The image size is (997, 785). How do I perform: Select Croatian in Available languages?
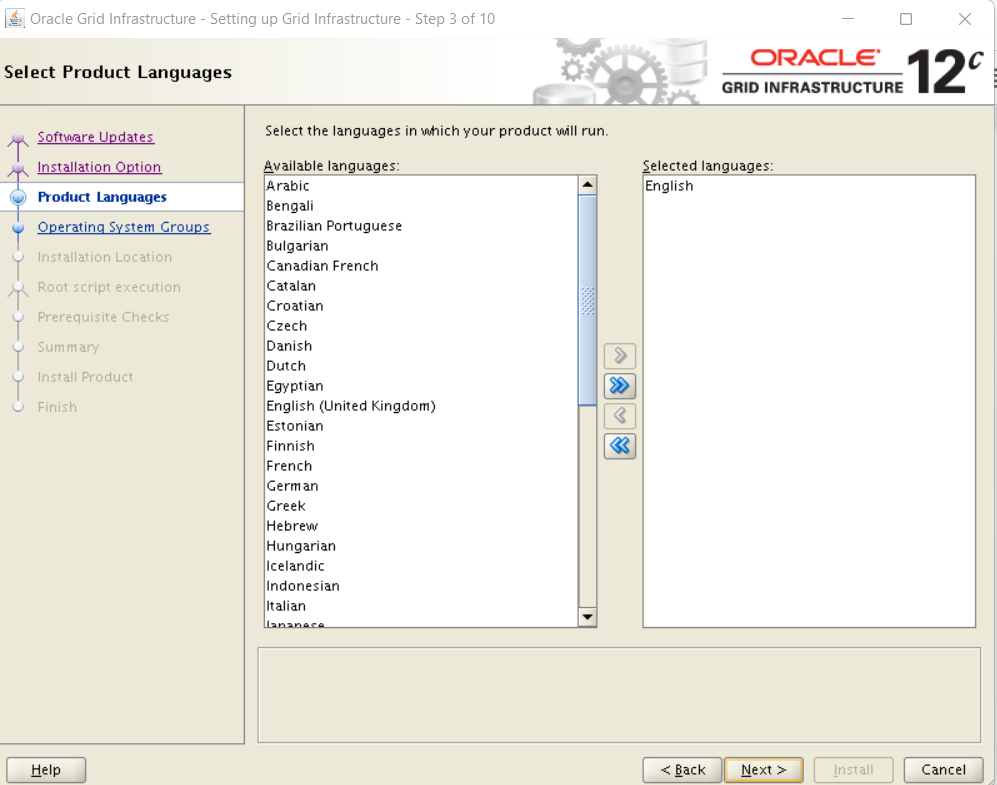click(421, 306)
